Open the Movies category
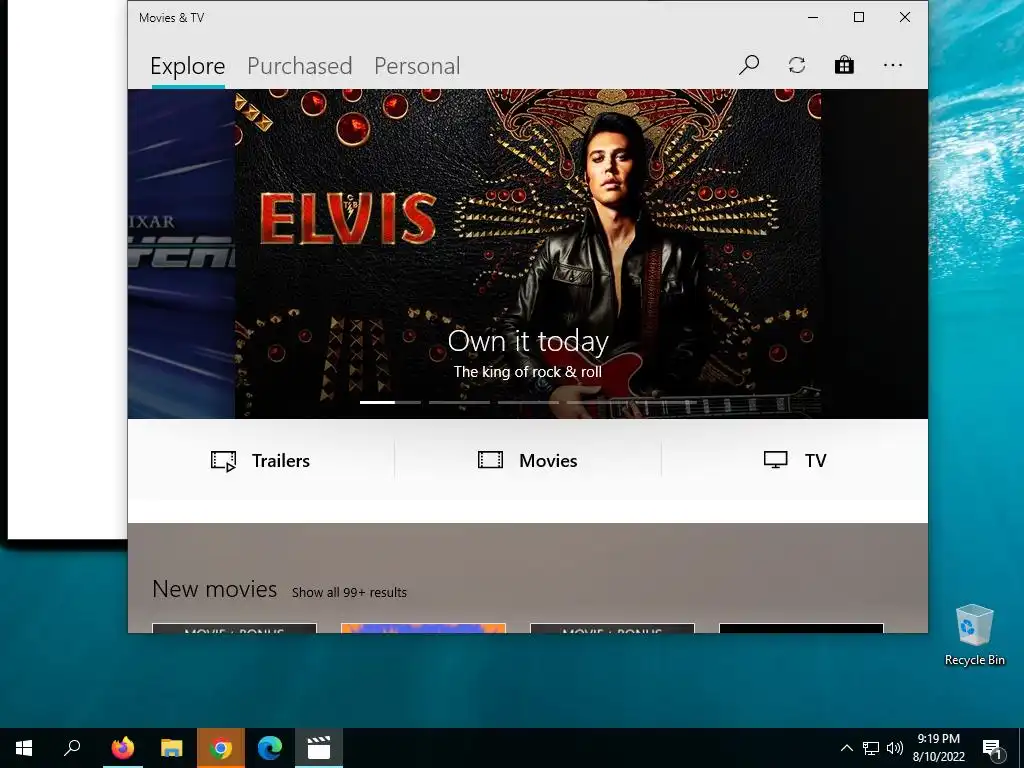 [528, 460]
